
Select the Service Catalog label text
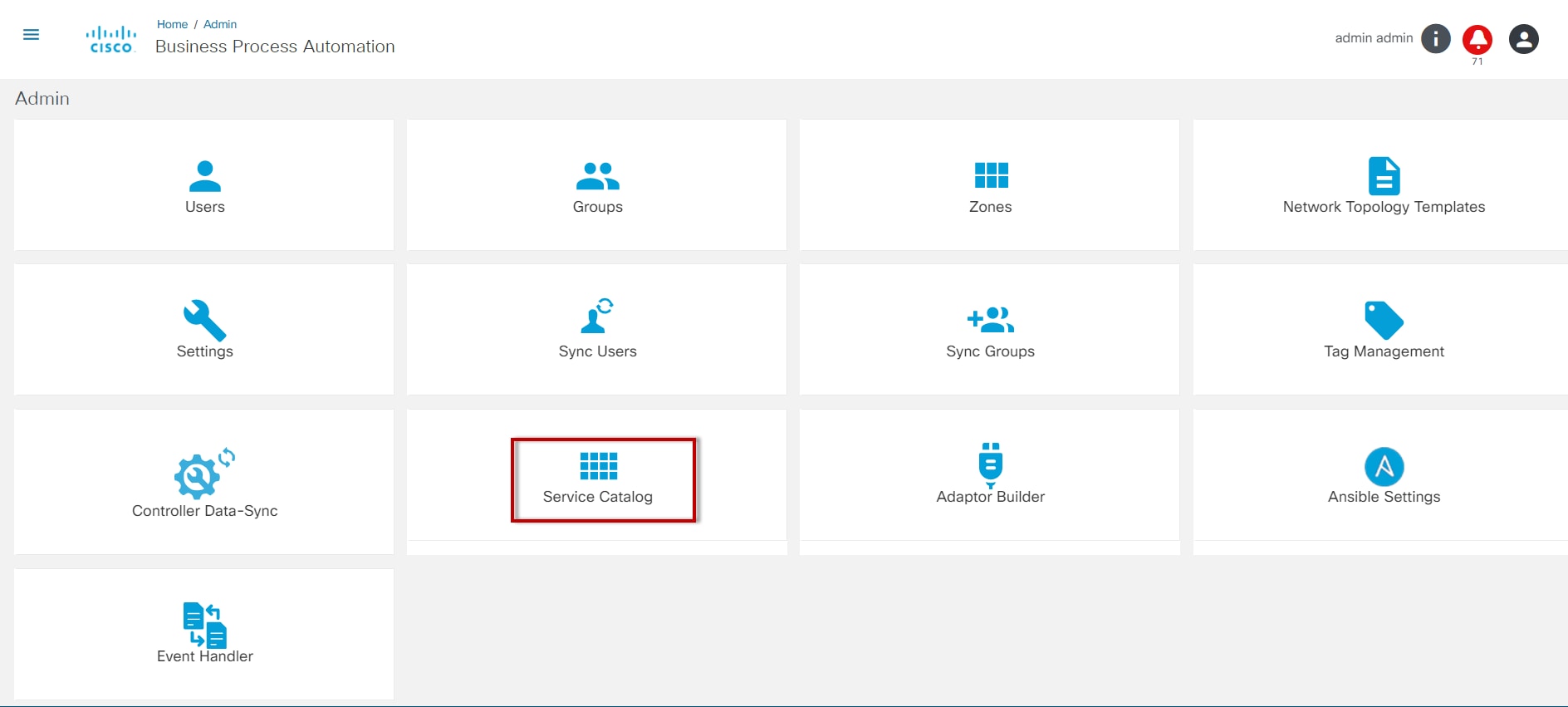coord(598,497)
